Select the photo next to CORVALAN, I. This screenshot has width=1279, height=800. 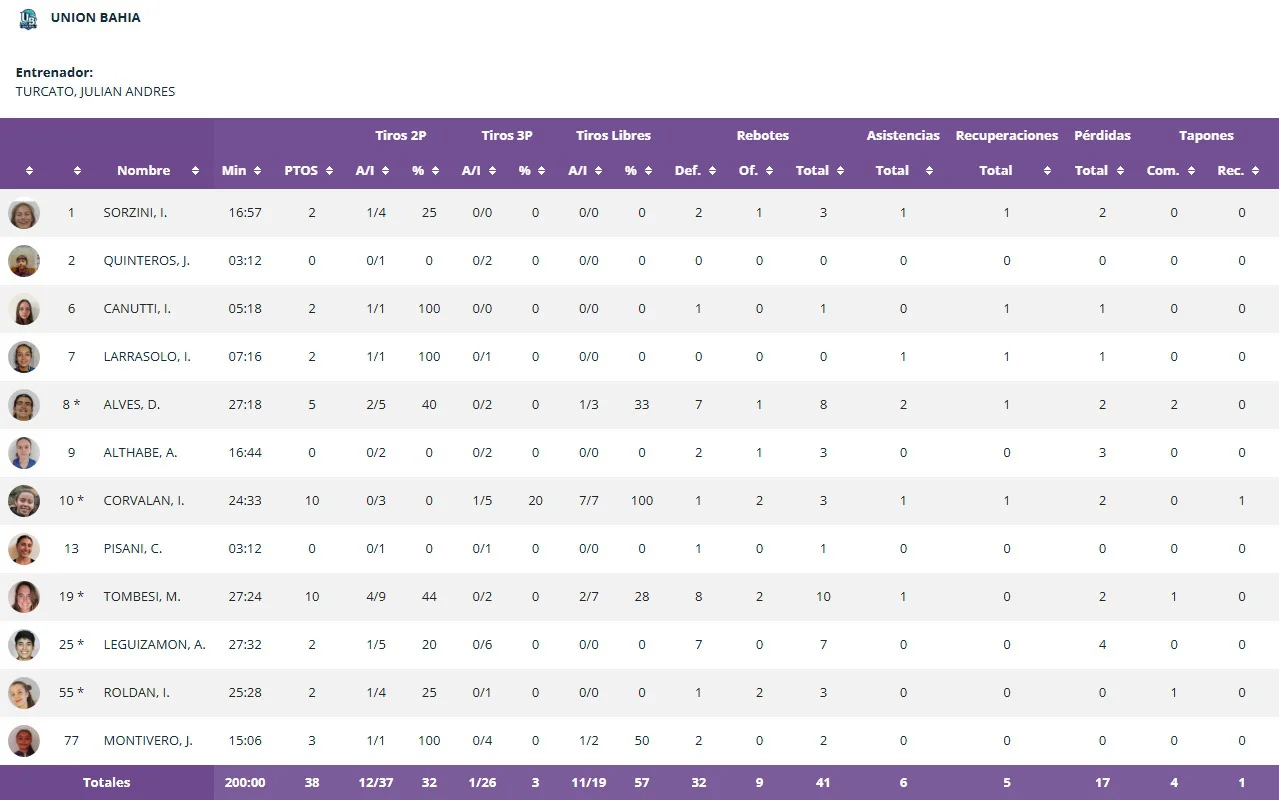[24, 501]
